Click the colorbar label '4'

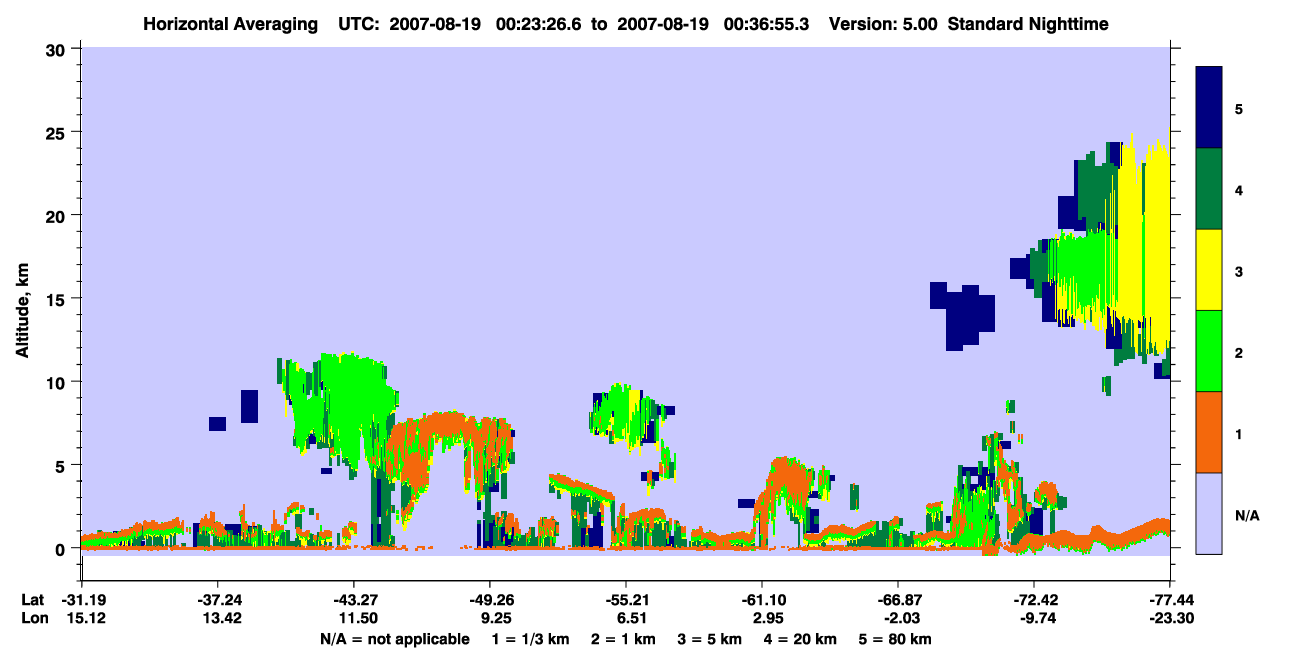(x=1238, y=189)
